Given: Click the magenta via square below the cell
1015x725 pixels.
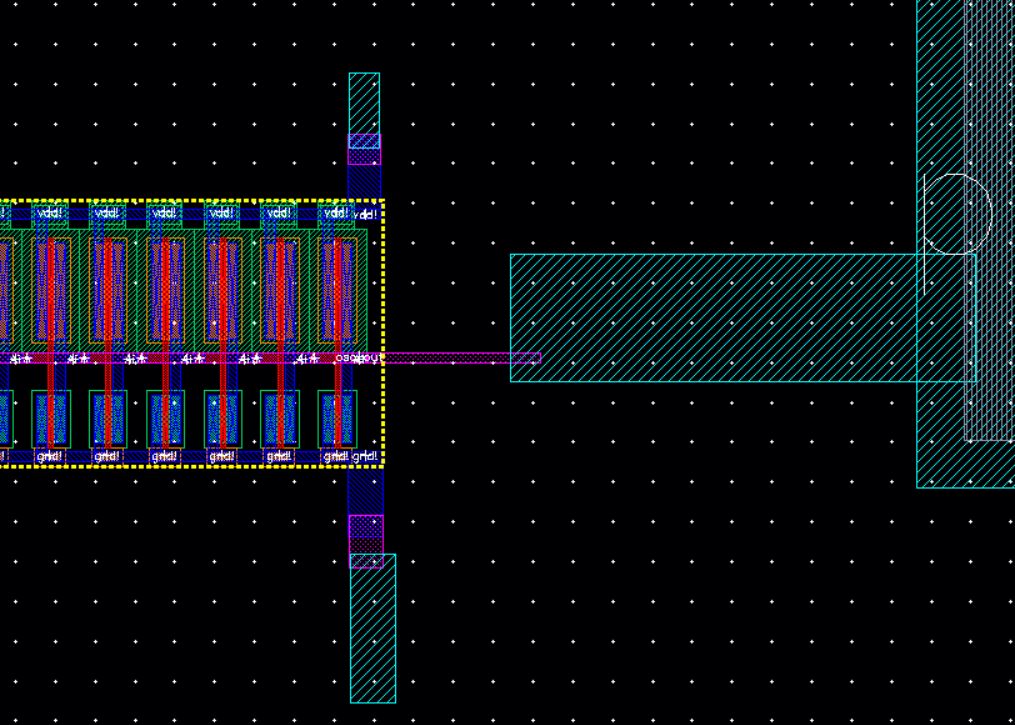Looking at the screenshot, I should coord(365,533).
